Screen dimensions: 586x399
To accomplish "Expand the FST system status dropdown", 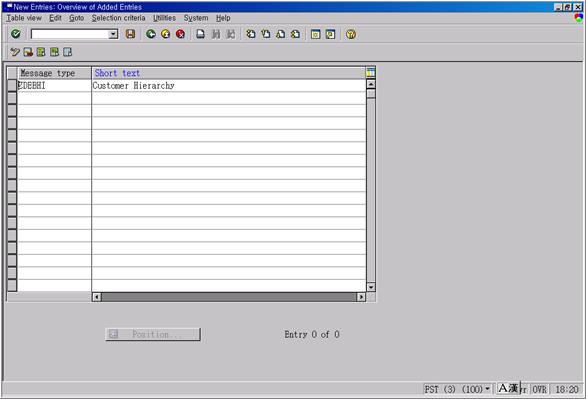I will point(487,389).
